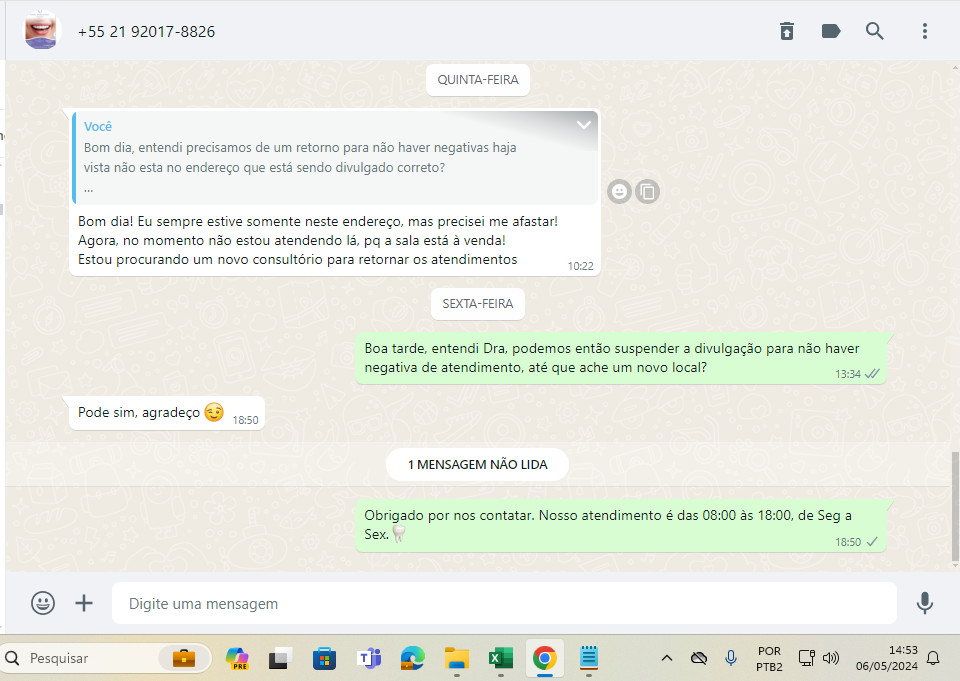Screen dimensions: 960x681
Task: Open network settings tray icon
Action: [806, 658]
